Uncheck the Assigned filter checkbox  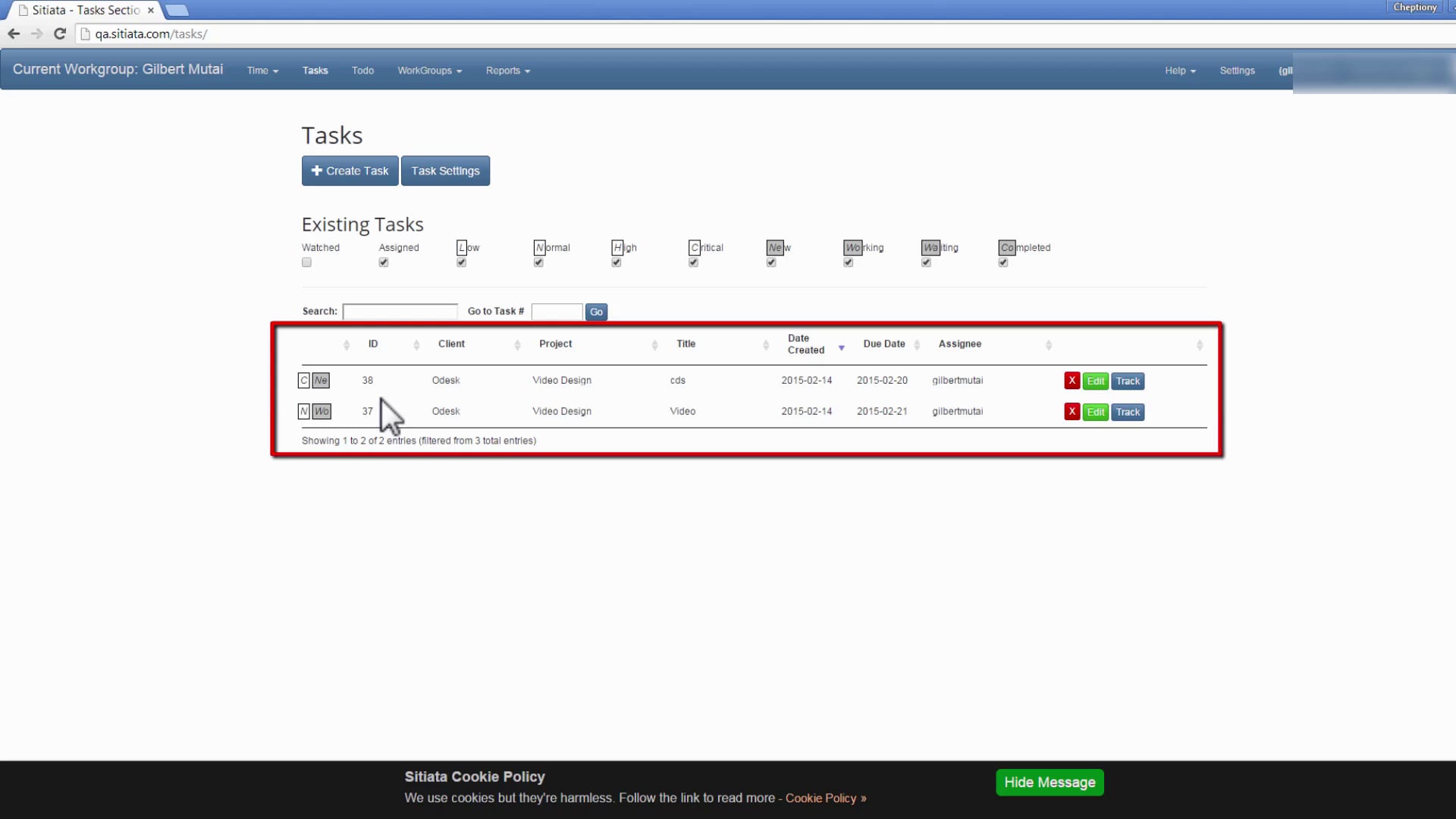click(x=384, y=262)
